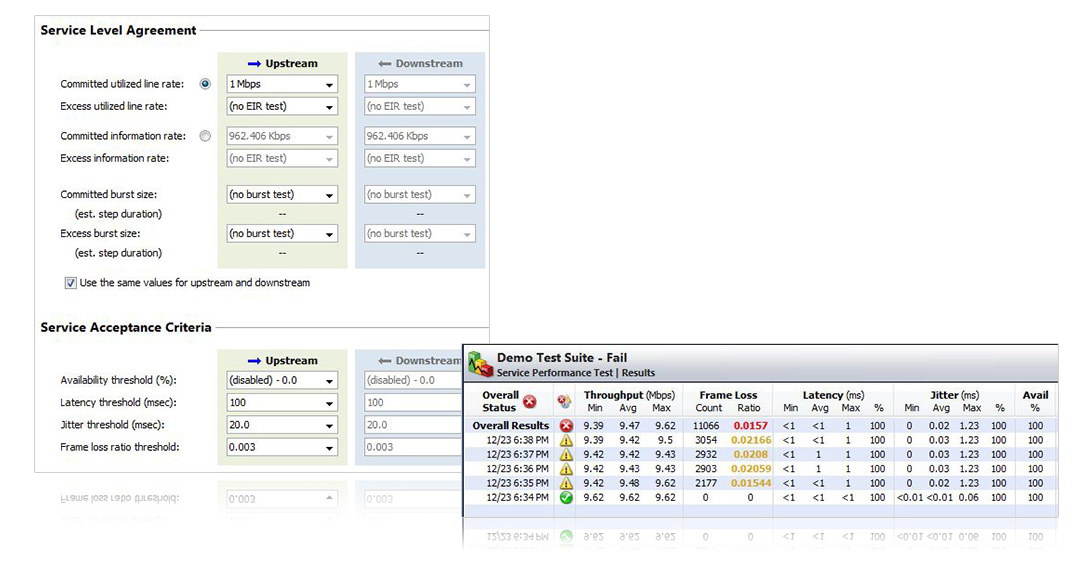The width and height of the screenshot is (1082, 562).
Task: Click the green pass icon for 12/23 6:34 PM
Action: (x=566, y=498)
